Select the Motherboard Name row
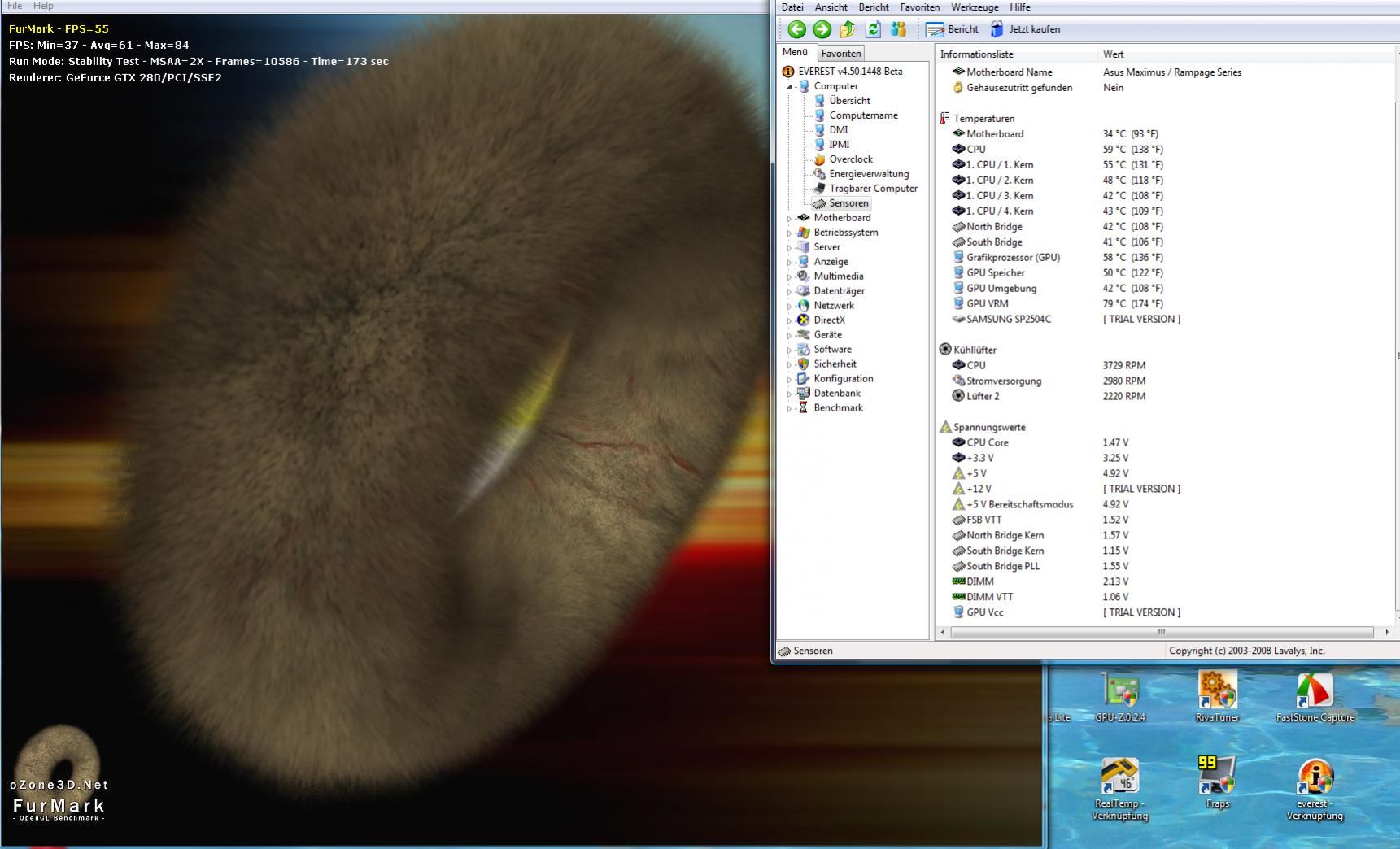 [x=1165, y=72]
